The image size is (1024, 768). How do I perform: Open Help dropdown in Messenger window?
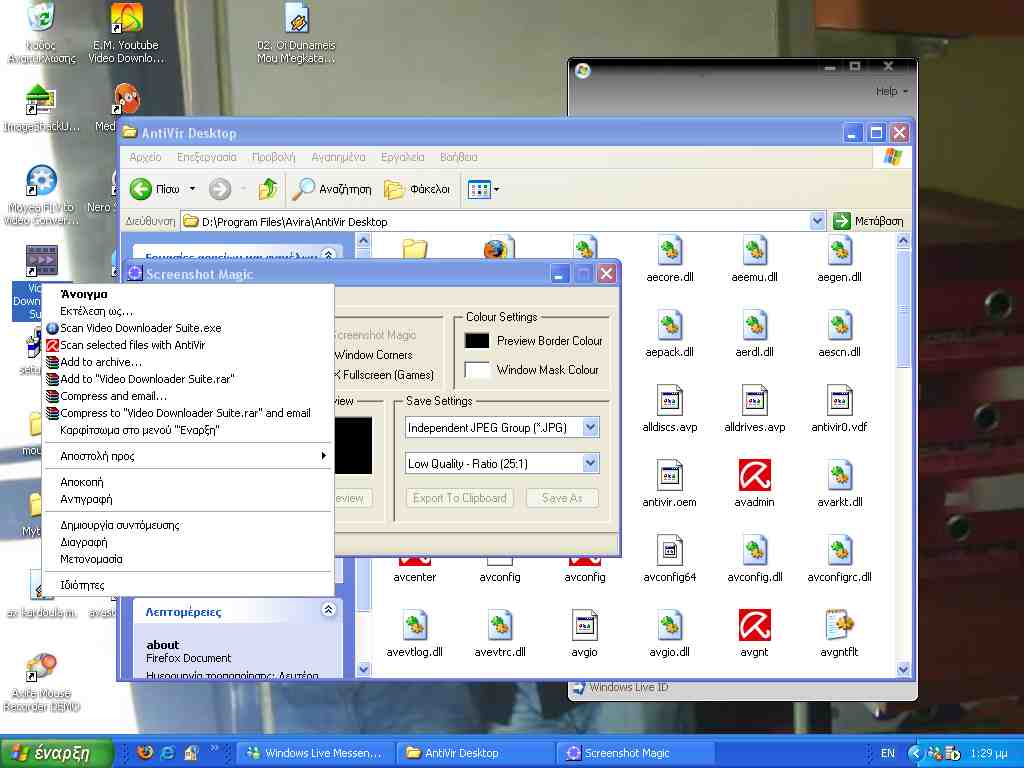coord(891,91)
